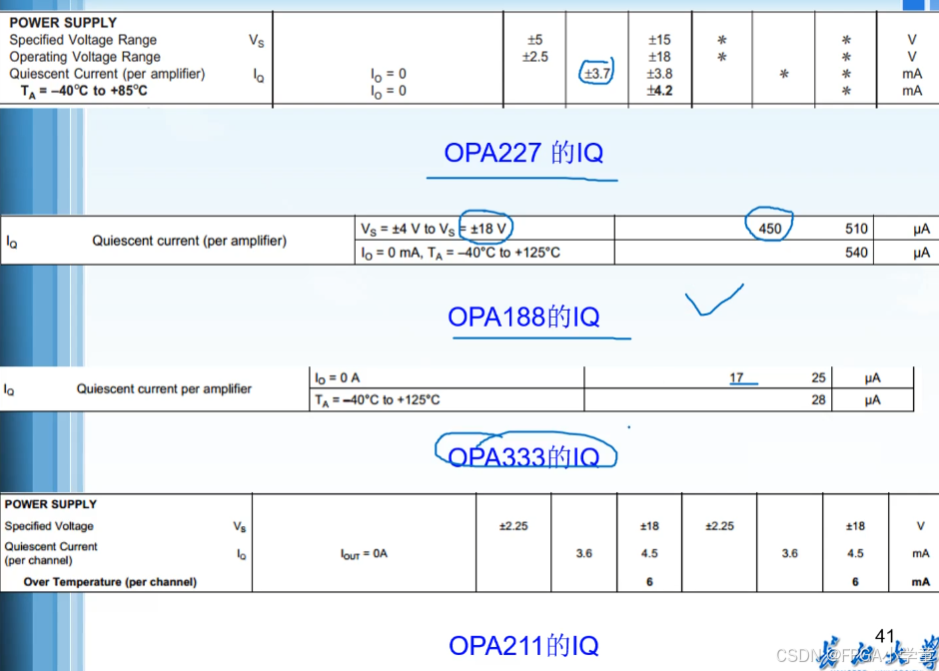This screenshot has height=671, width=939.
Task: Click the 'OPA227 的IQ' caption
Action: click(x=523, y=153)
